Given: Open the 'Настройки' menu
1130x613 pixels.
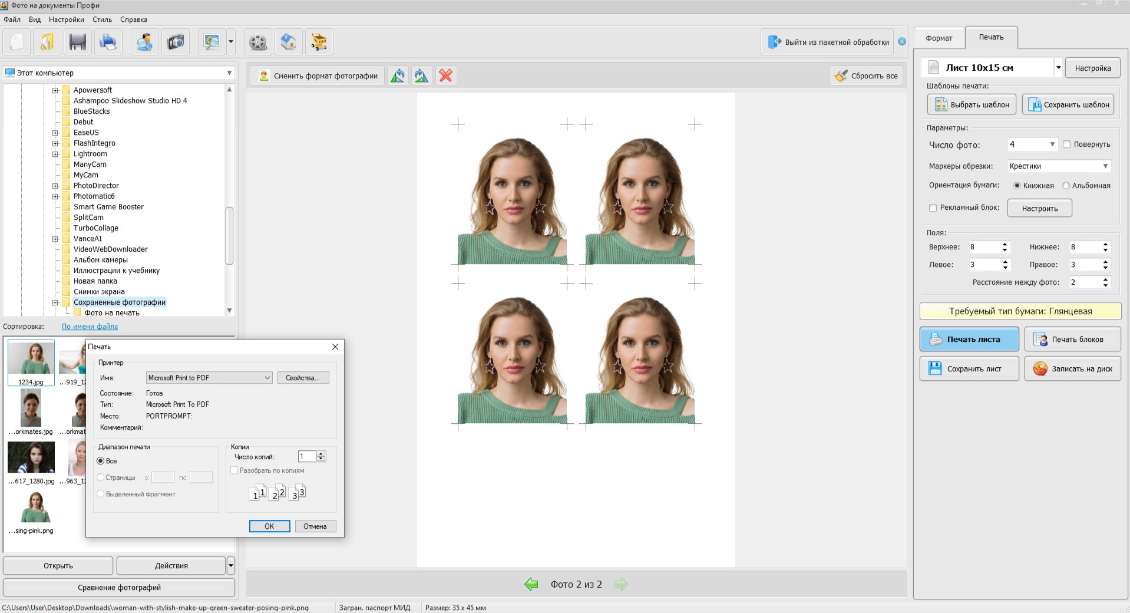Looking at the screenshot, I should tap(66, 20).
